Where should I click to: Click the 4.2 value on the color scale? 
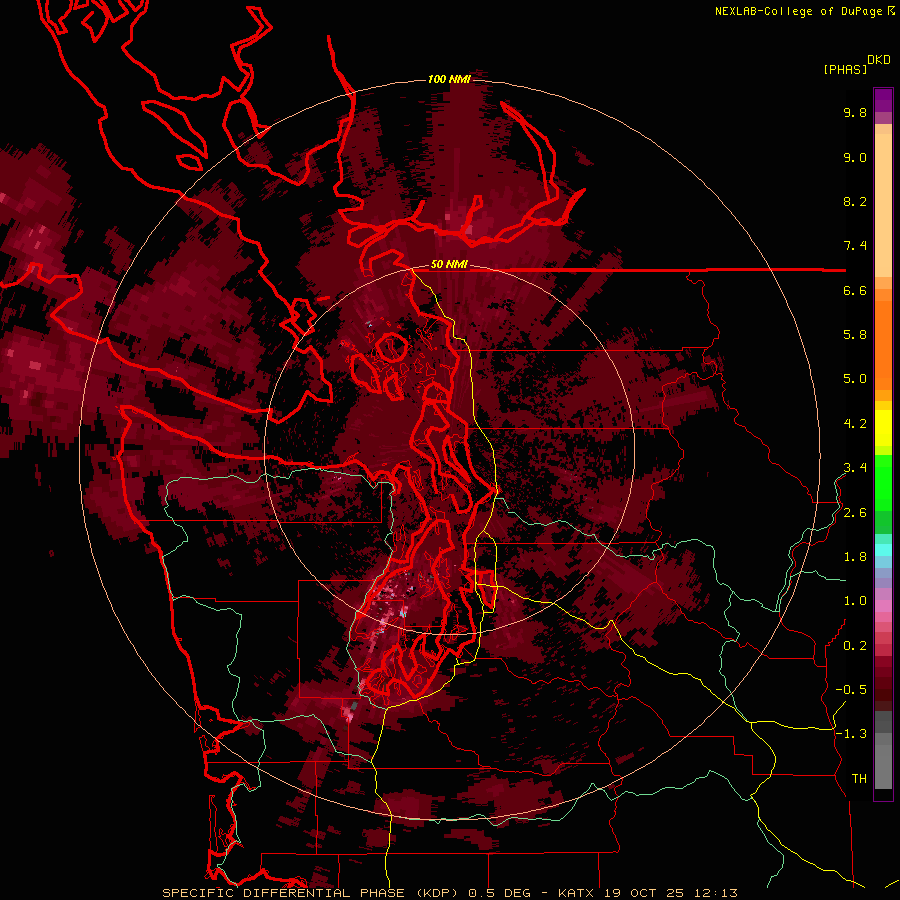pos(855,424)
